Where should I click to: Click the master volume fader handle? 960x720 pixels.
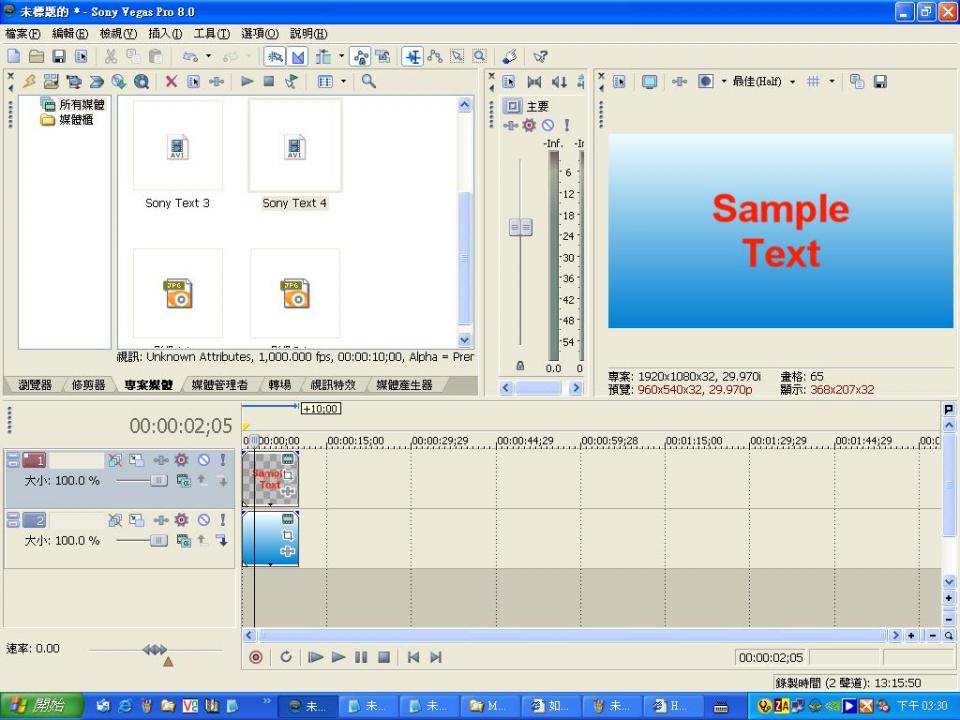coord(520,228)
